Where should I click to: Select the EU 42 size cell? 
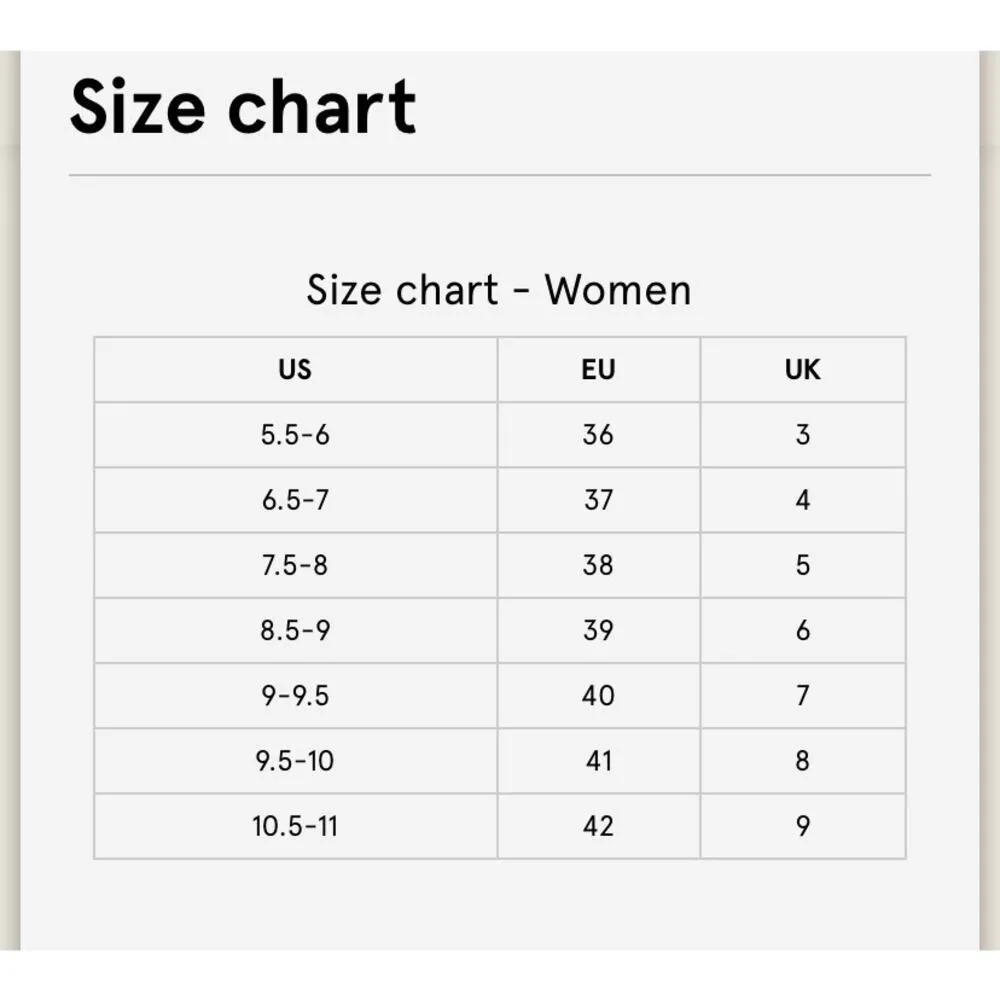click(x=598, y=826)
